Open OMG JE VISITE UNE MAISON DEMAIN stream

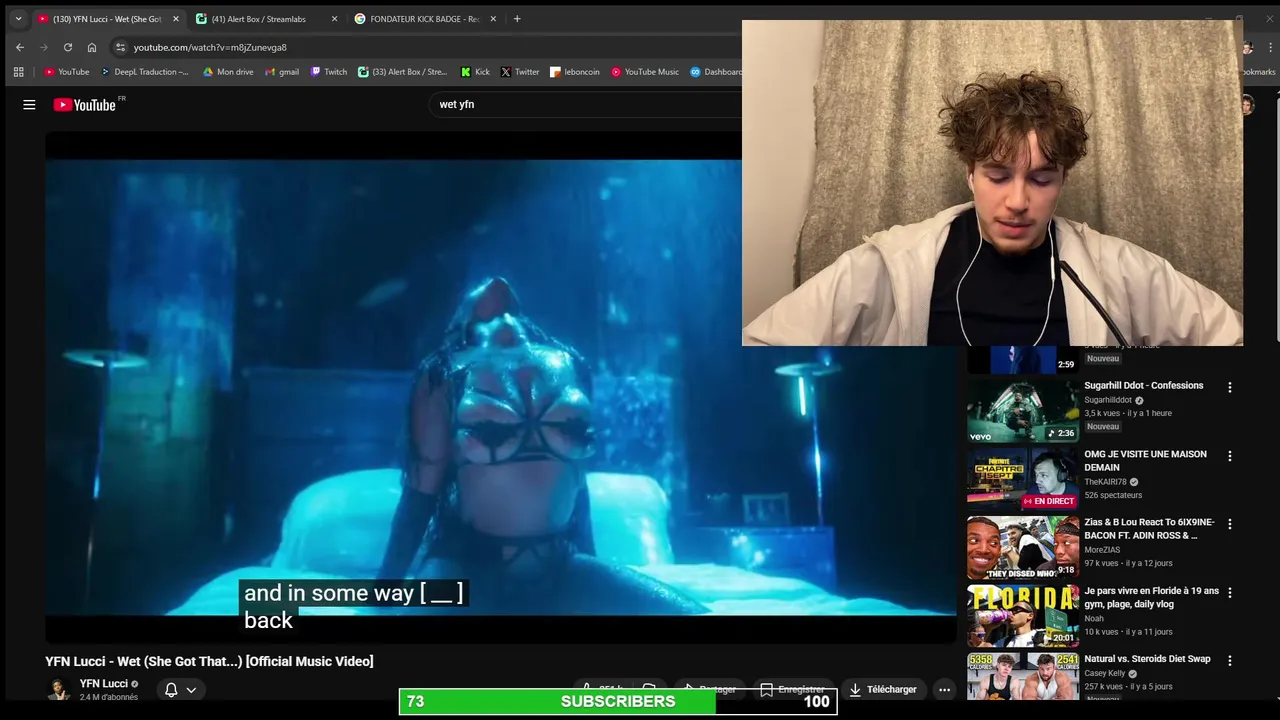(1145, 461)
